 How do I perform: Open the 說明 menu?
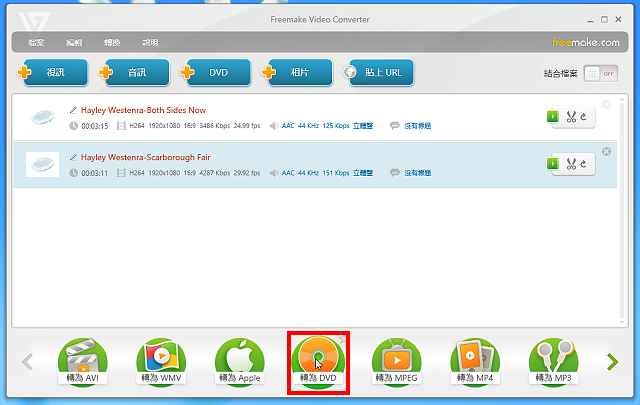point(150,42)
